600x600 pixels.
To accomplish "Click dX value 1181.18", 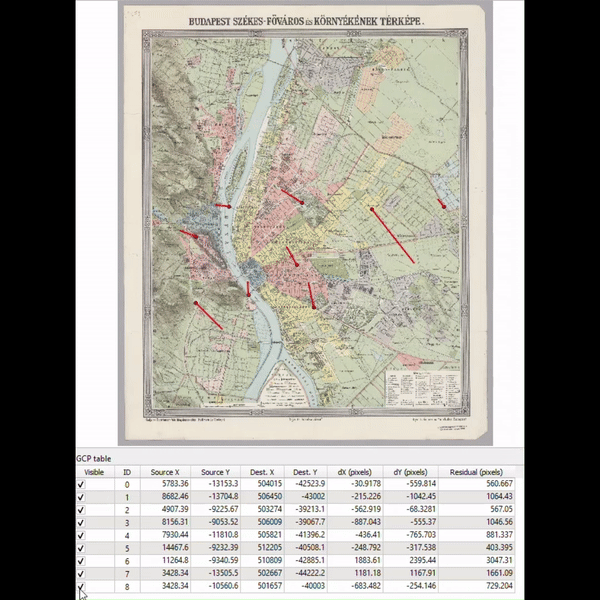I will [368, 573].
